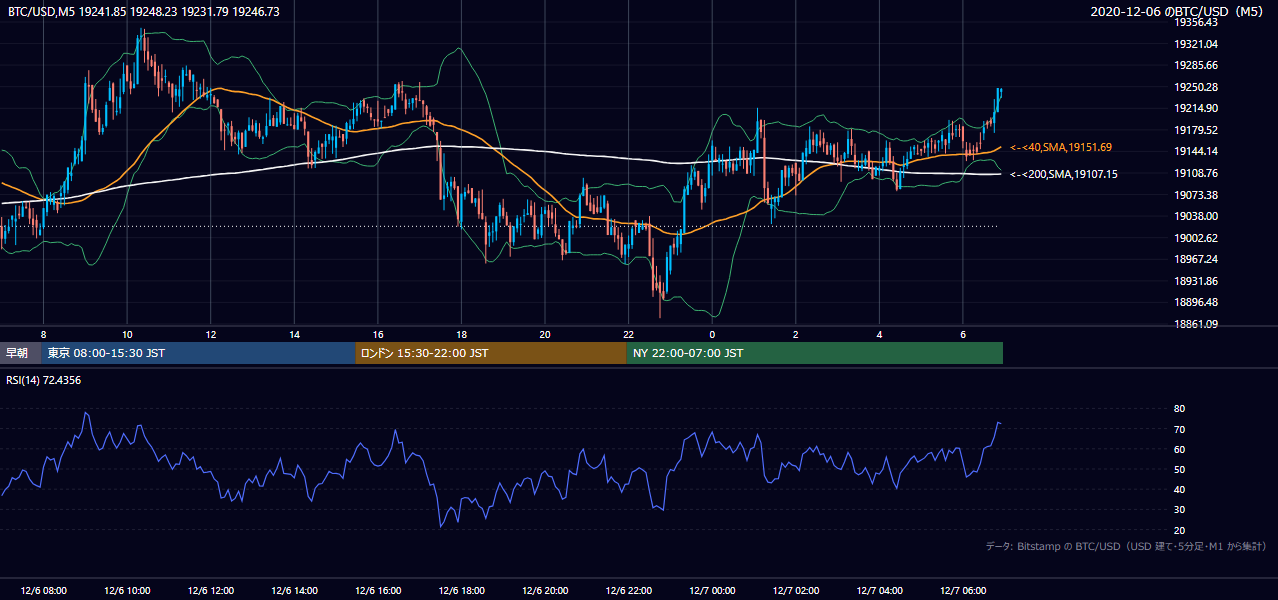
Task: Click the hour label 16 under chart
Action: pos(378,334)
